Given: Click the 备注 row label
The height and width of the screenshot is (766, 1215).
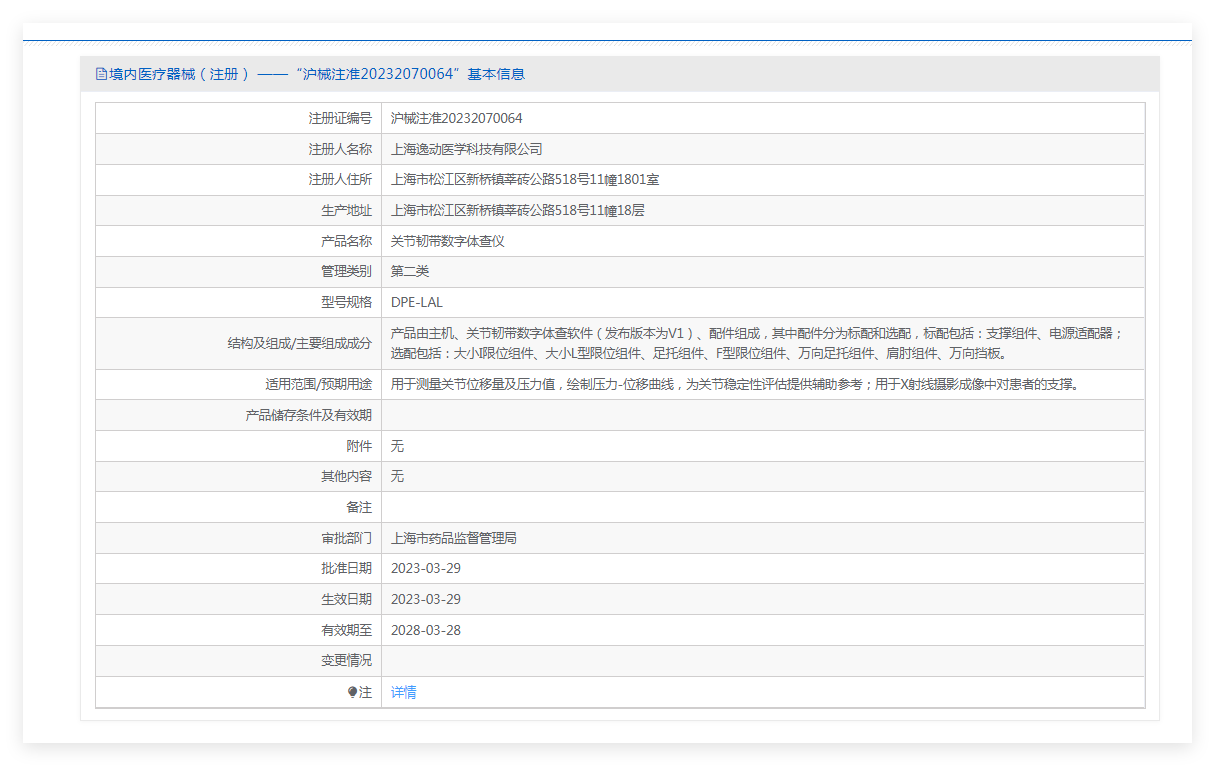Looking at the screenshot, I should click(x=359, y=507).
